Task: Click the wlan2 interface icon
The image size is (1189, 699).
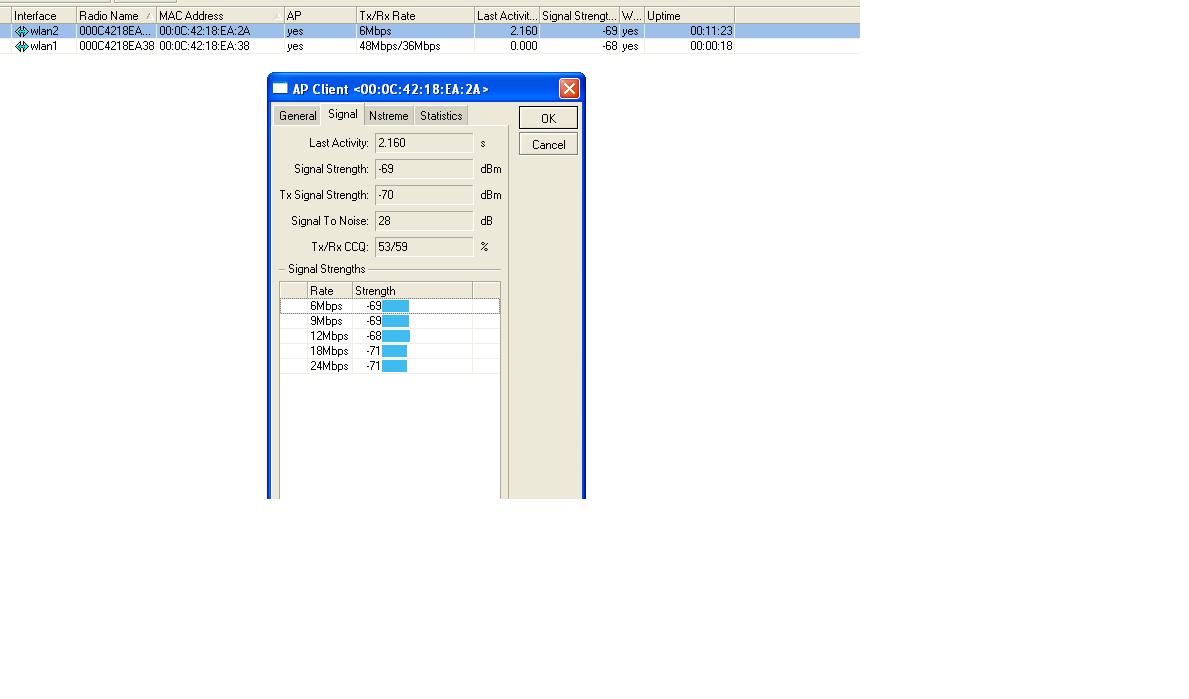Action: 21,31
